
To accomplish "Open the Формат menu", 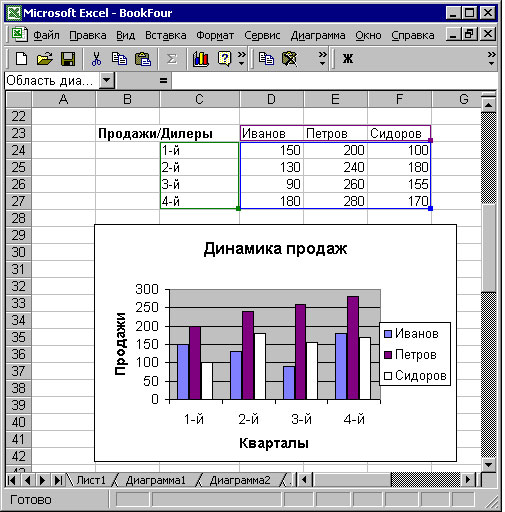I will [x=215, y=35].
